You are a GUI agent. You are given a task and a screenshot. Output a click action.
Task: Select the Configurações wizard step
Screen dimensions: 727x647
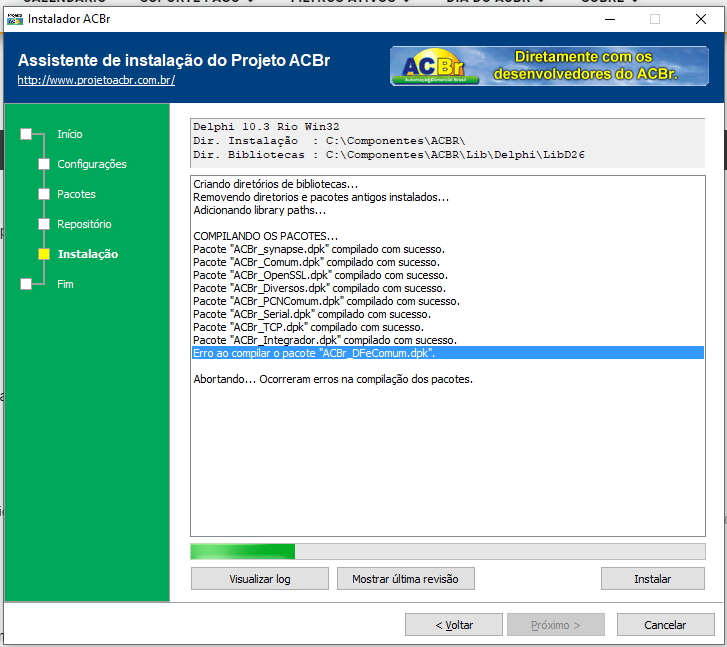coord(92,164)
